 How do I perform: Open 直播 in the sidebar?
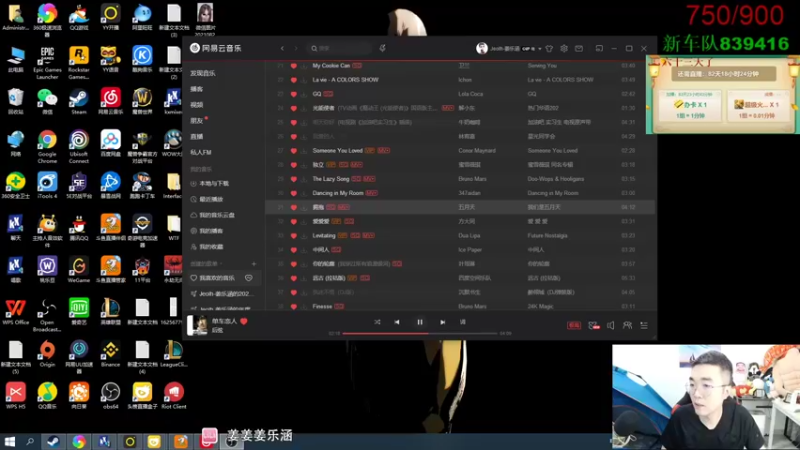point(196,137)
